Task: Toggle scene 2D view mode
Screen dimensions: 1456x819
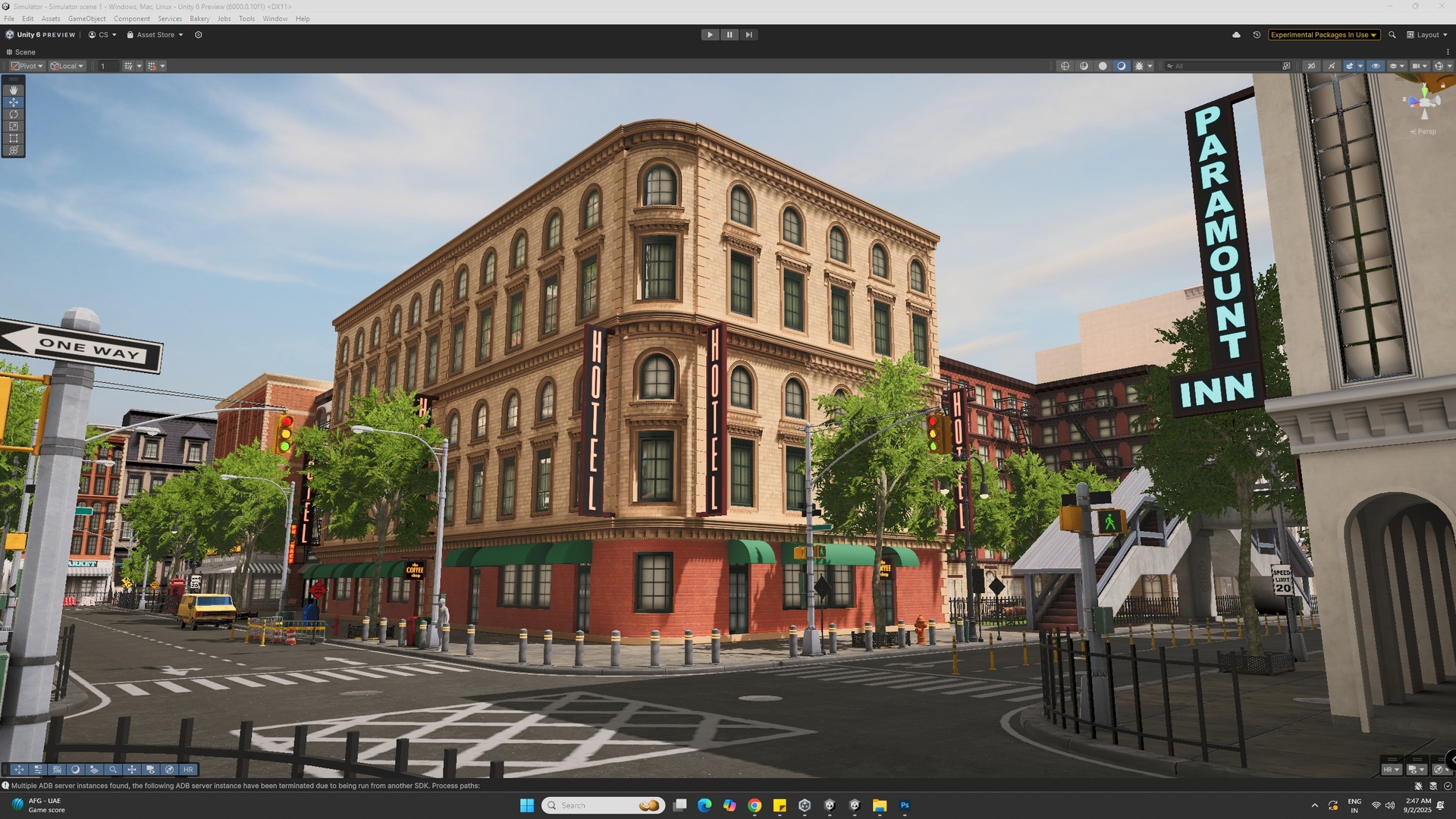Action: point(1311,66)
